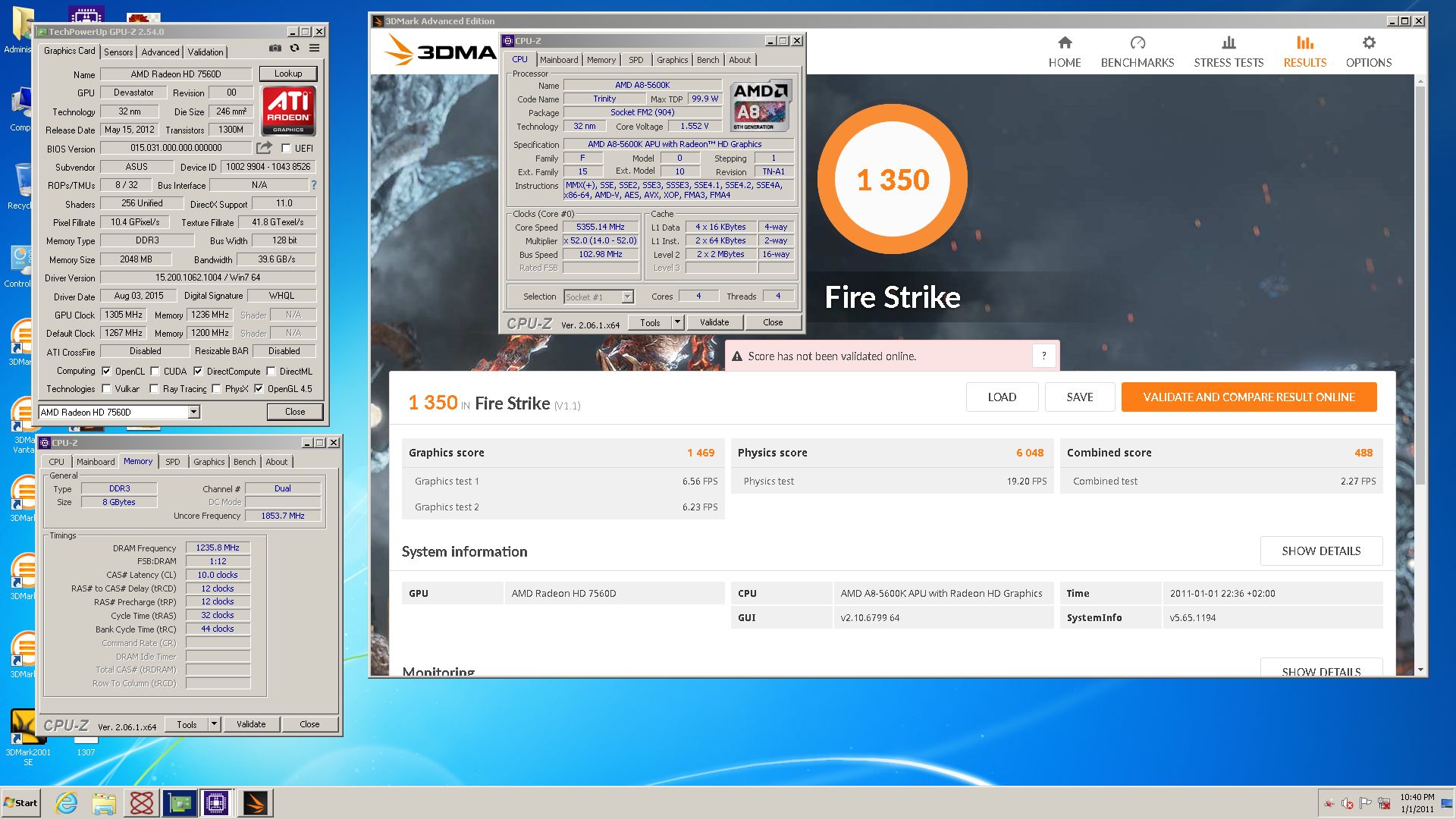The width and height of the screenshot is (1456, 819).
Task: Open the Recycle Bin desktop icon
Action: tap(19, 187)
